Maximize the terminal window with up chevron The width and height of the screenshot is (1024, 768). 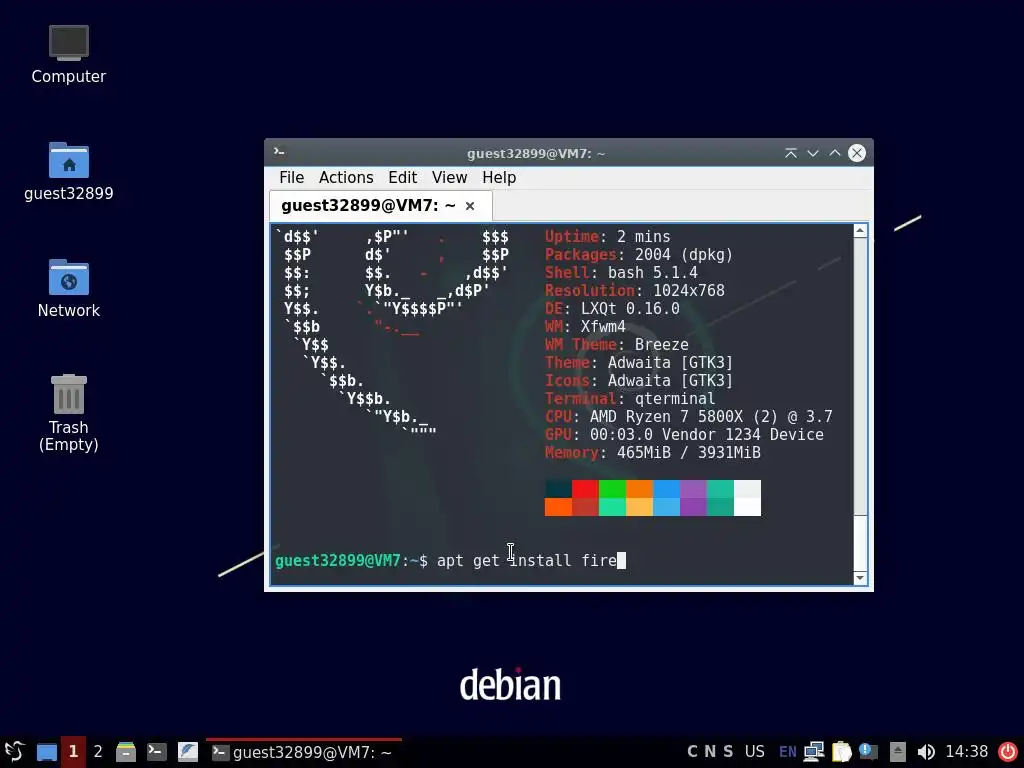click(x=835, y=153)
